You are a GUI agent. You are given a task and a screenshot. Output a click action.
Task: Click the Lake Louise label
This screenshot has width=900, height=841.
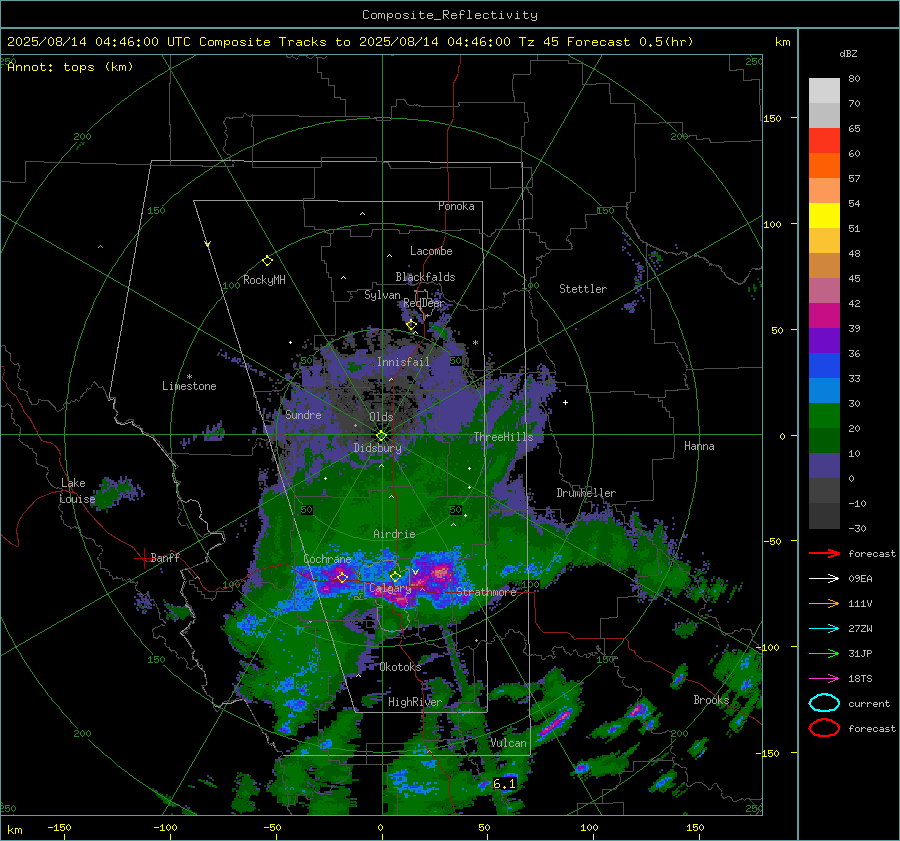coord(77,491)
